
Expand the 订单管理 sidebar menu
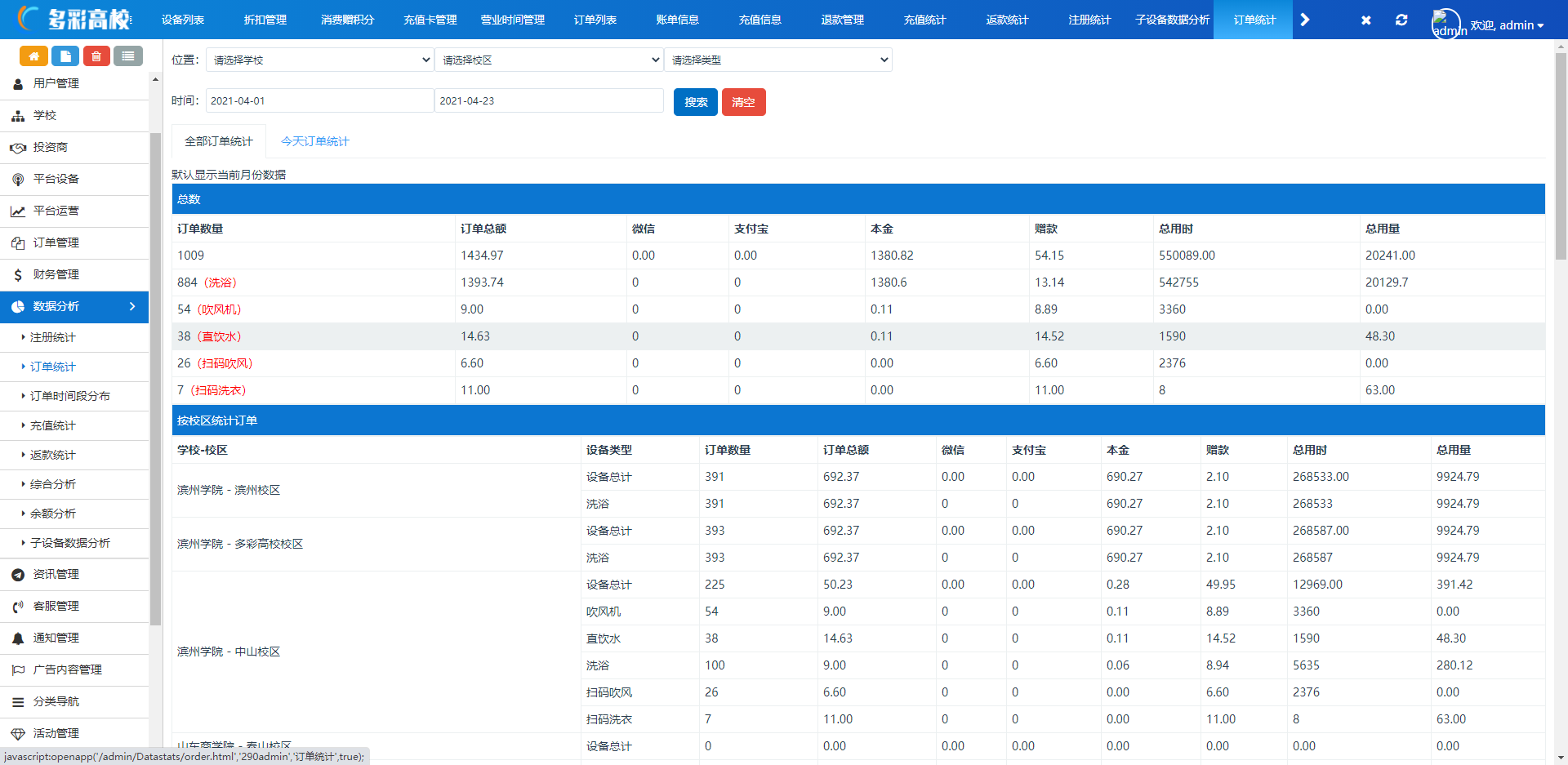pos(74,243)
